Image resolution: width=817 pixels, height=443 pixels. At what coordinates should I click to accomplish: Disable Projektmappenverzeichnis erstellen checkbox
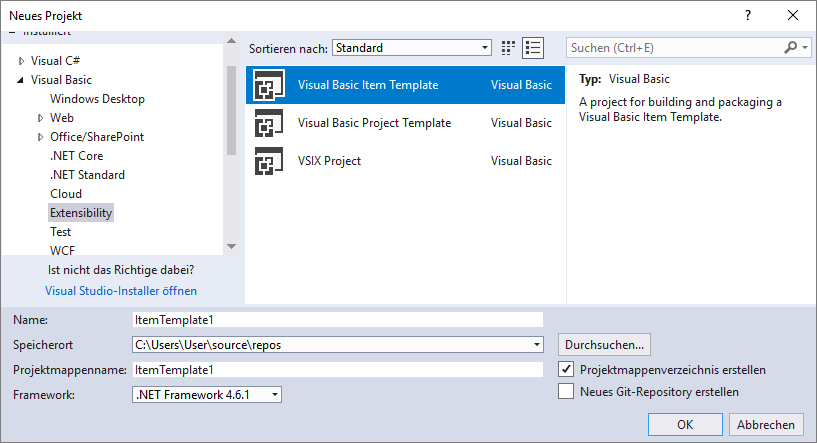[566, 370]
